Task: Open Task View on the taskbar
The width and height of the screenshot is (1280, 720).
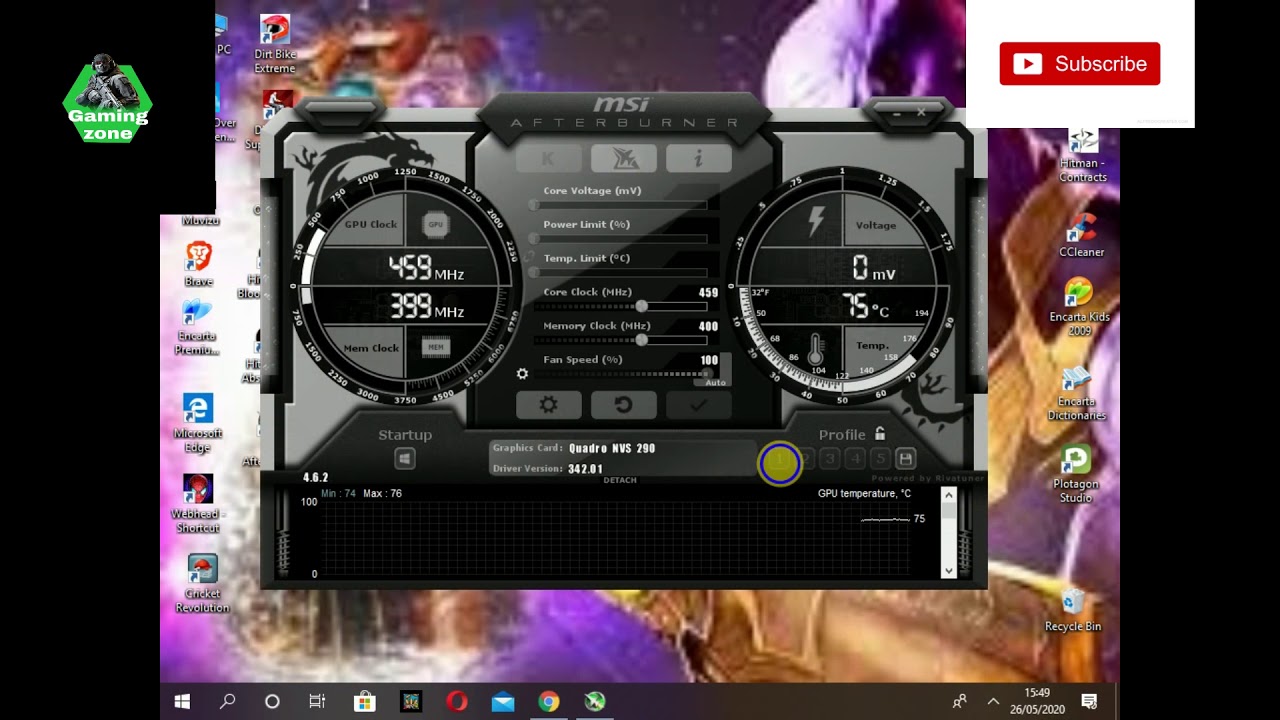Action: [x=317, y=701]
